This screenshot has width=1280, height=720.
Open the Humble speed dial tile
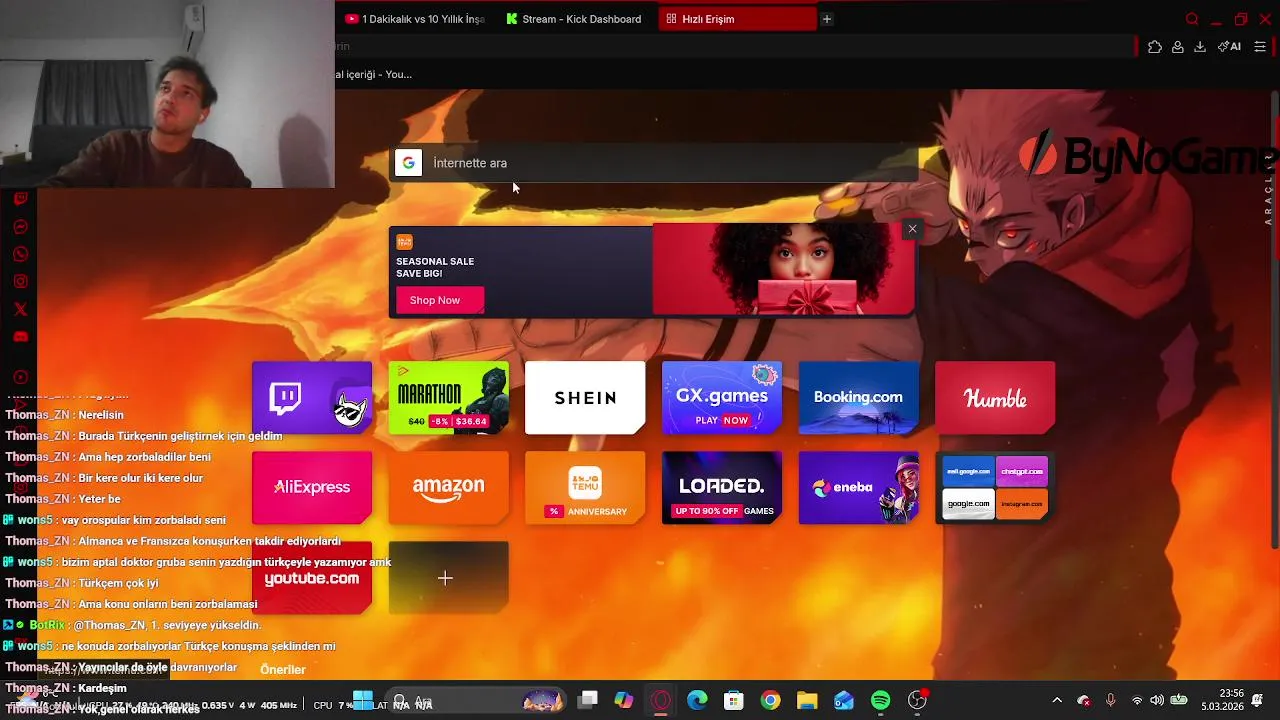[x=995, y=398]
